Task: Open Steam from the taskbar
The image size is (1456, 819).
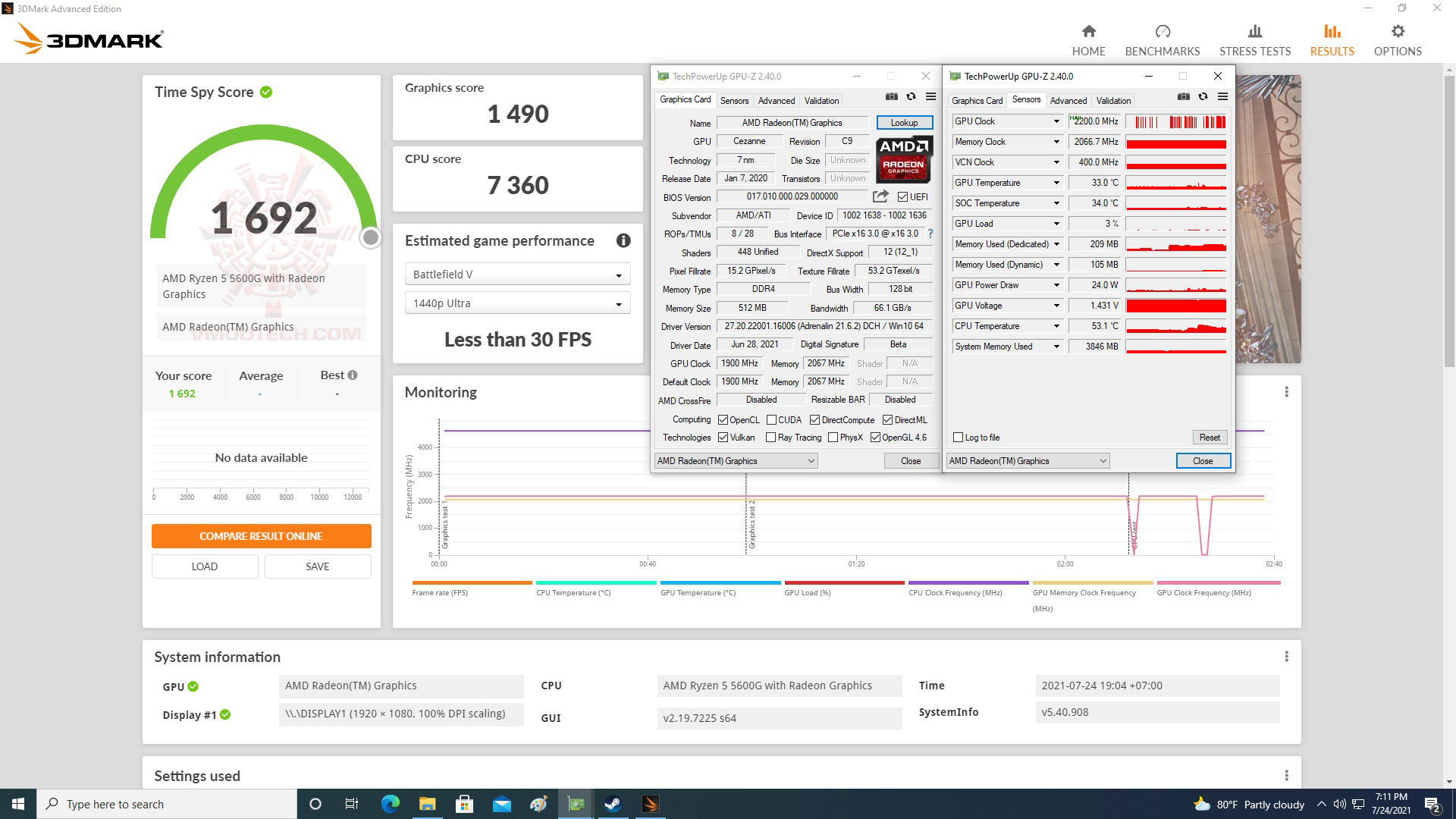Action: (x=613, y=804)
